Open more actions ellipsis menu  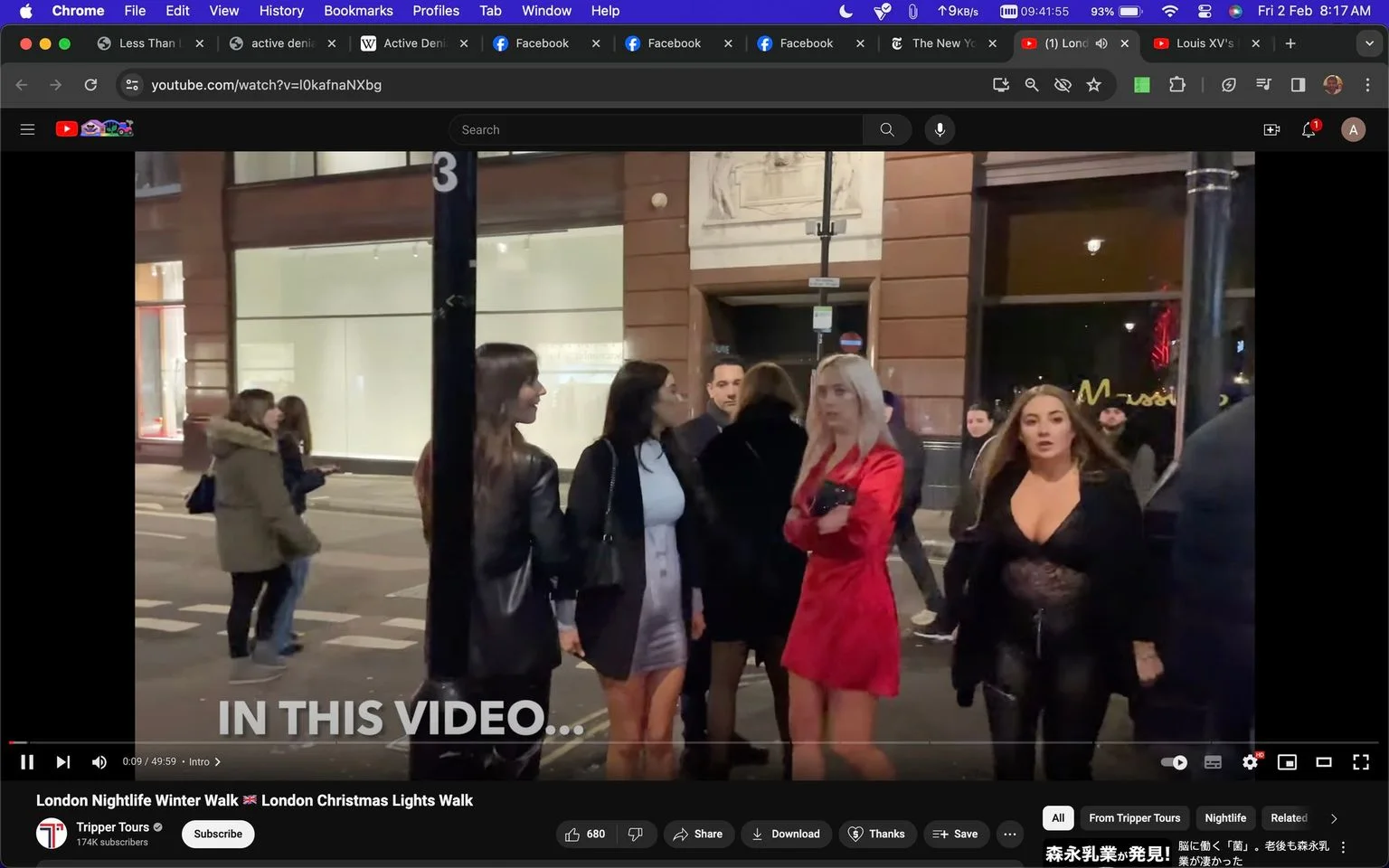[1010, 834]
